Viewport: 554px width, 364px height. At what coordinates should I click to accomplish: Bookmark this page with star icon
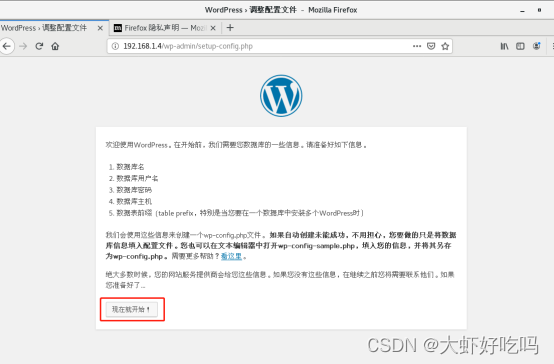pyautogui.click(x=445, y=46)
